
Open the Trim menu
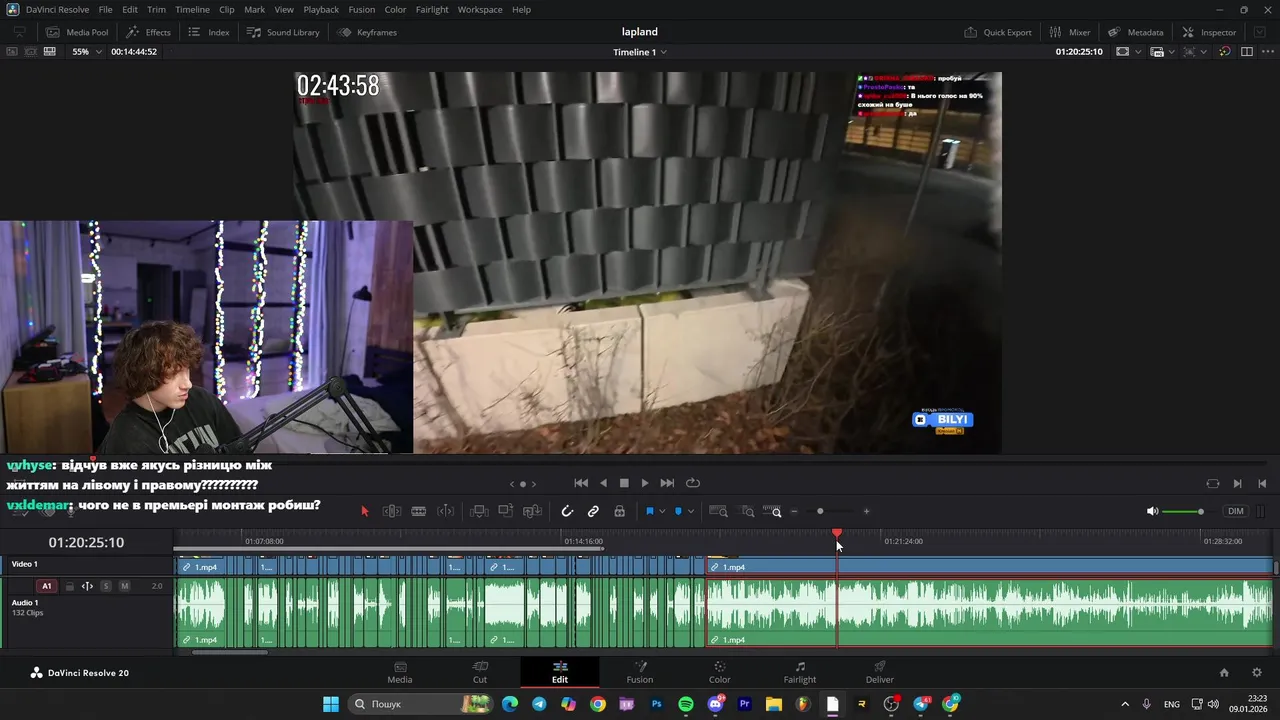(x=156, y=9)
